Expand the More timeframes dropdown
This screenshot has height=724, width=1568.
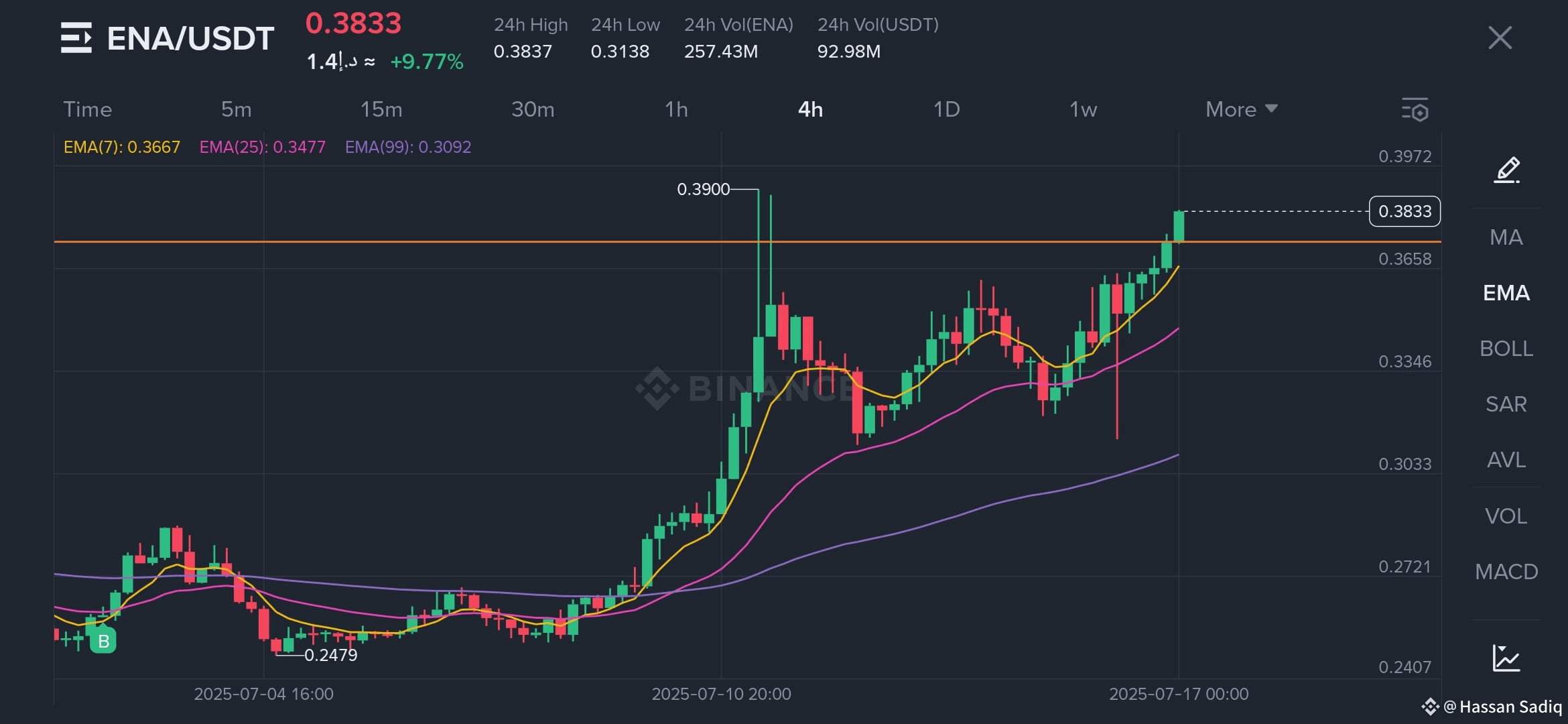(x=1241, y=109)
